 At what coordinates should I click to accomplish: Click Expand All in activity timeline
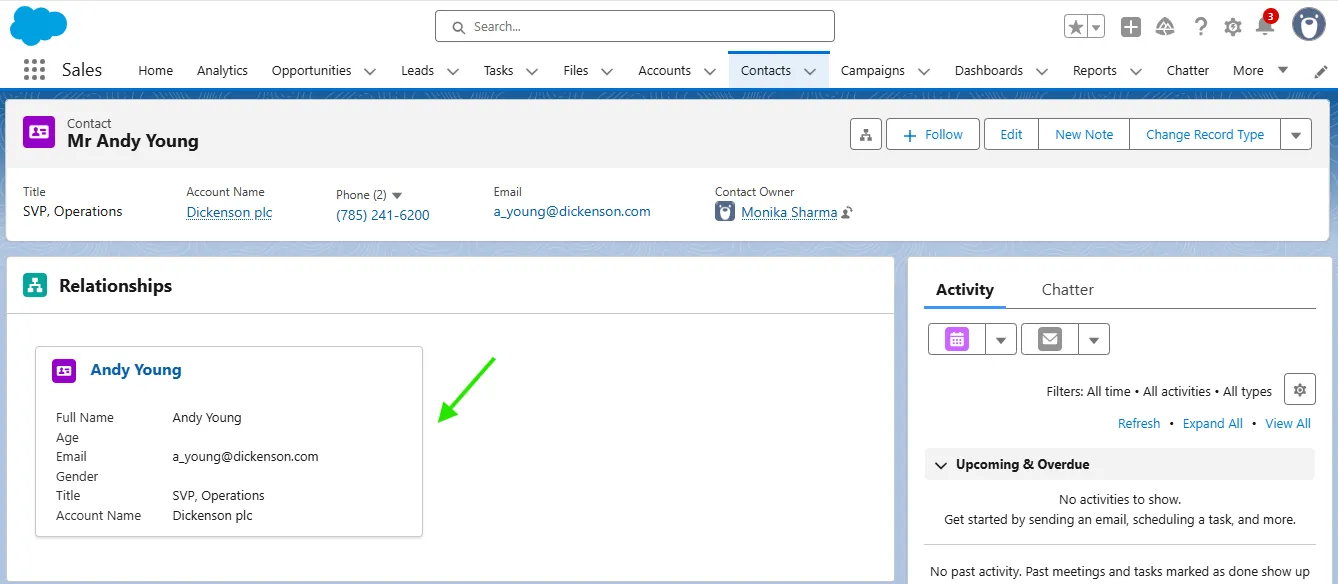(1212, 423)
